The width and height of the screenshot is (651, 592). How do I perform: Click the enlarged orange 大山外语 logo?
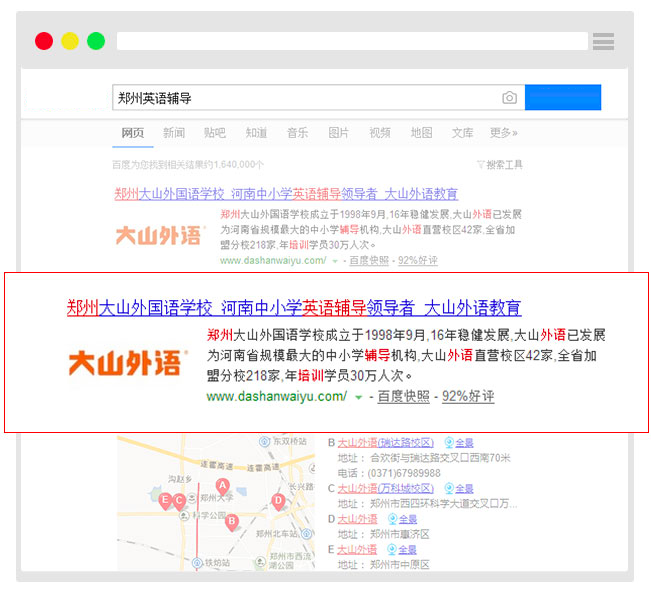pos(128,363)
